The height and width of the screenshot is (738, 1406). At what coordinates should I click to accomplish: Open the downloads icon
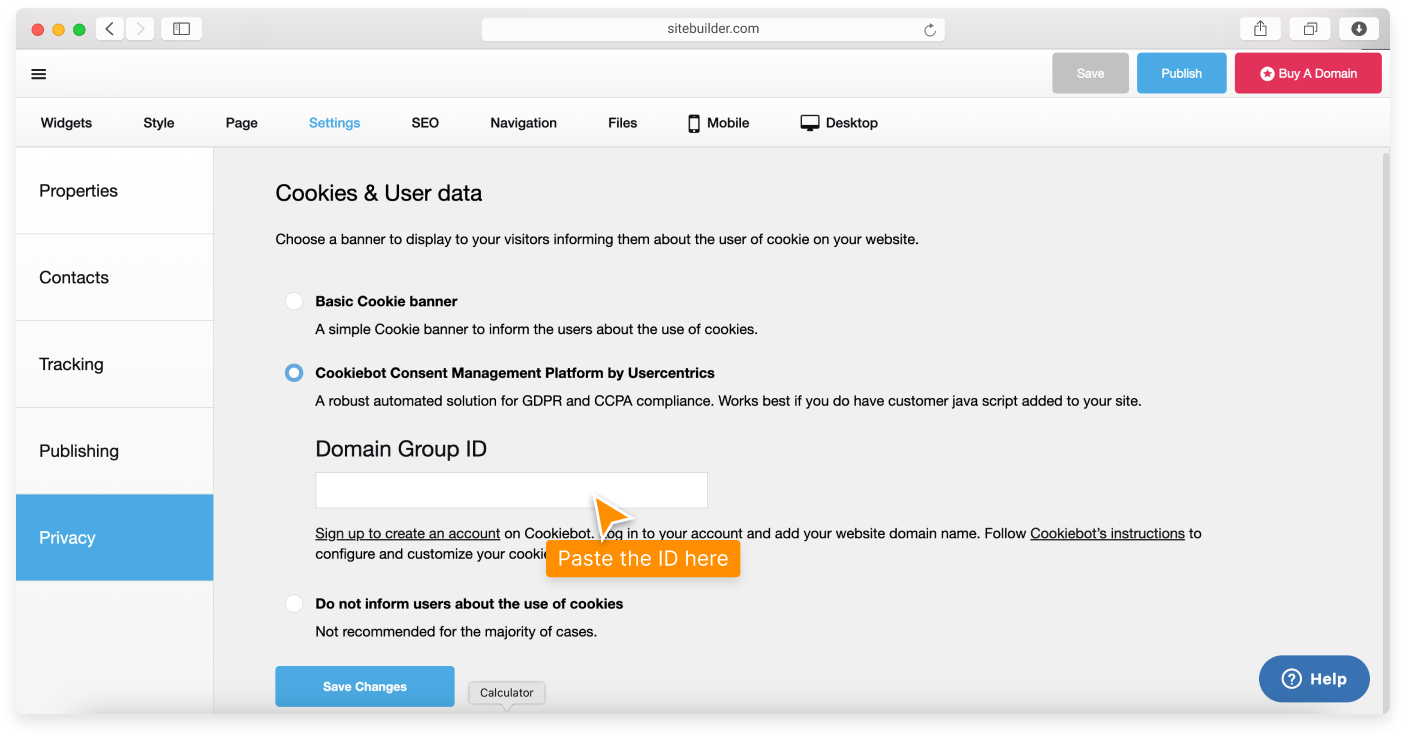(1359, 29)
